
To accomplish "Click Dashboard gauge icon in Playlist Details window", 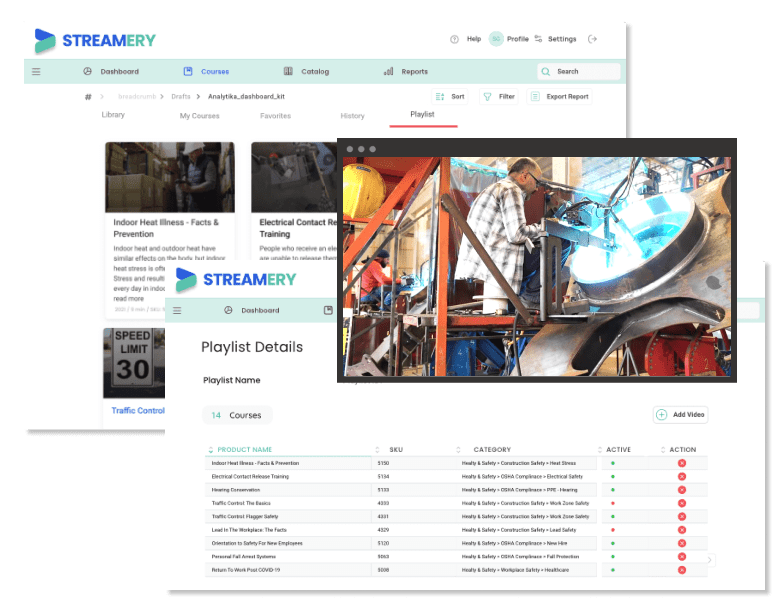I will [228, 310].
